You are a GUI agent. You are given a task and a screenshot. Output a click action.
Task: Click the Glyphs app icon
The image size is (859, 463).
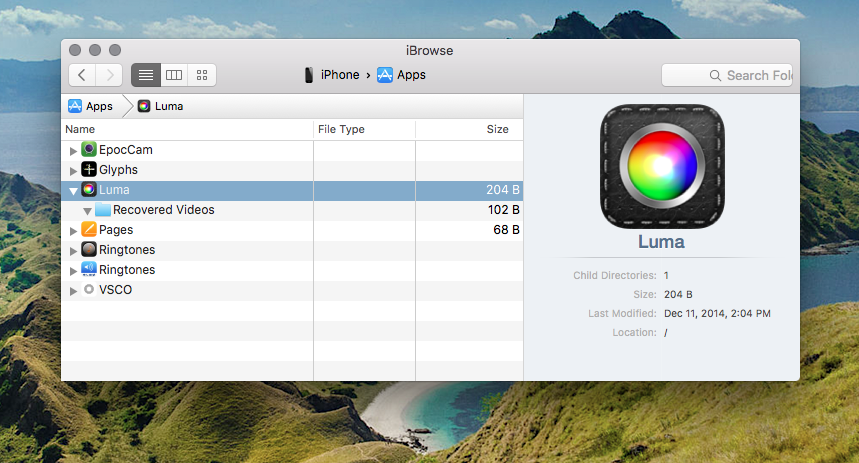pos(89,169)
